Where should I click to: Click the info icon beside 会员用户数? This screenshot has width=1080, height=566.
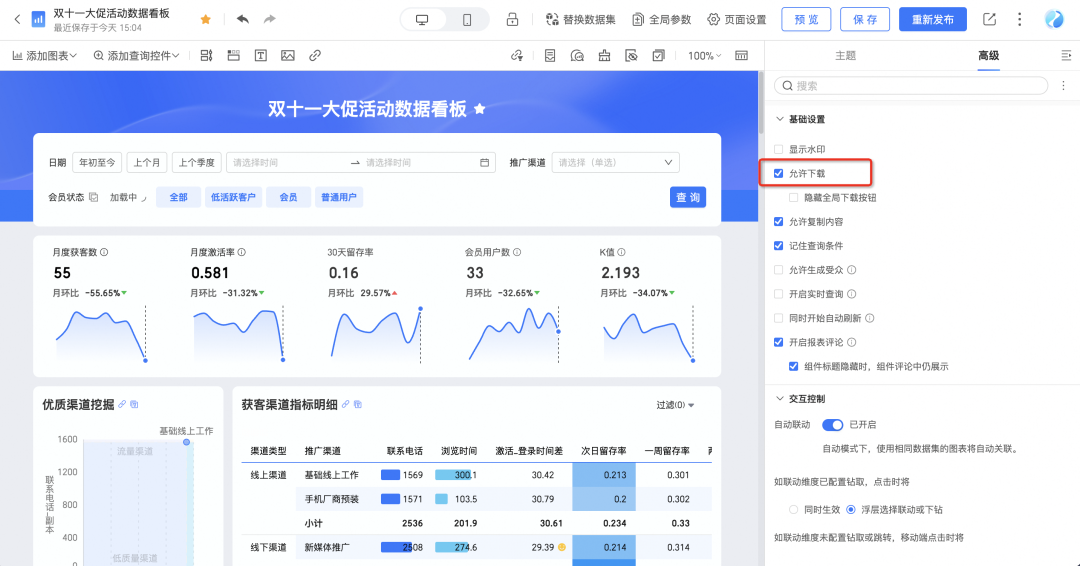point(517,252)
